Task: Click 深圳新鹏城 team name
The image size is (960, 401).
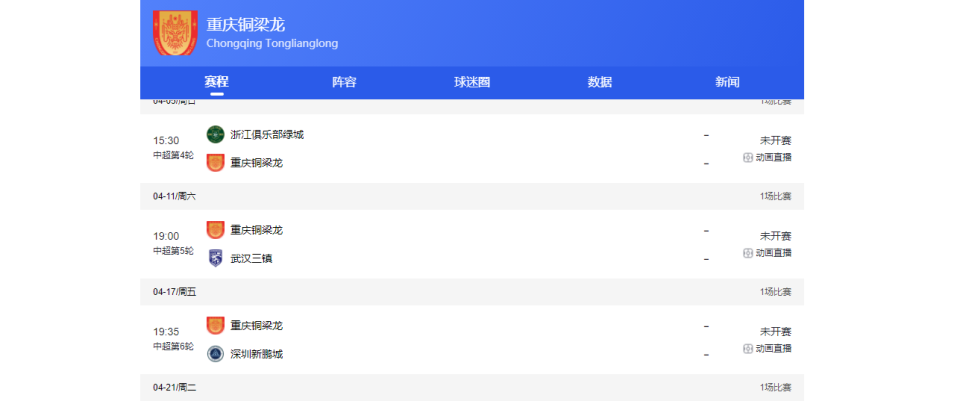Action: click(x=256, y=354)
